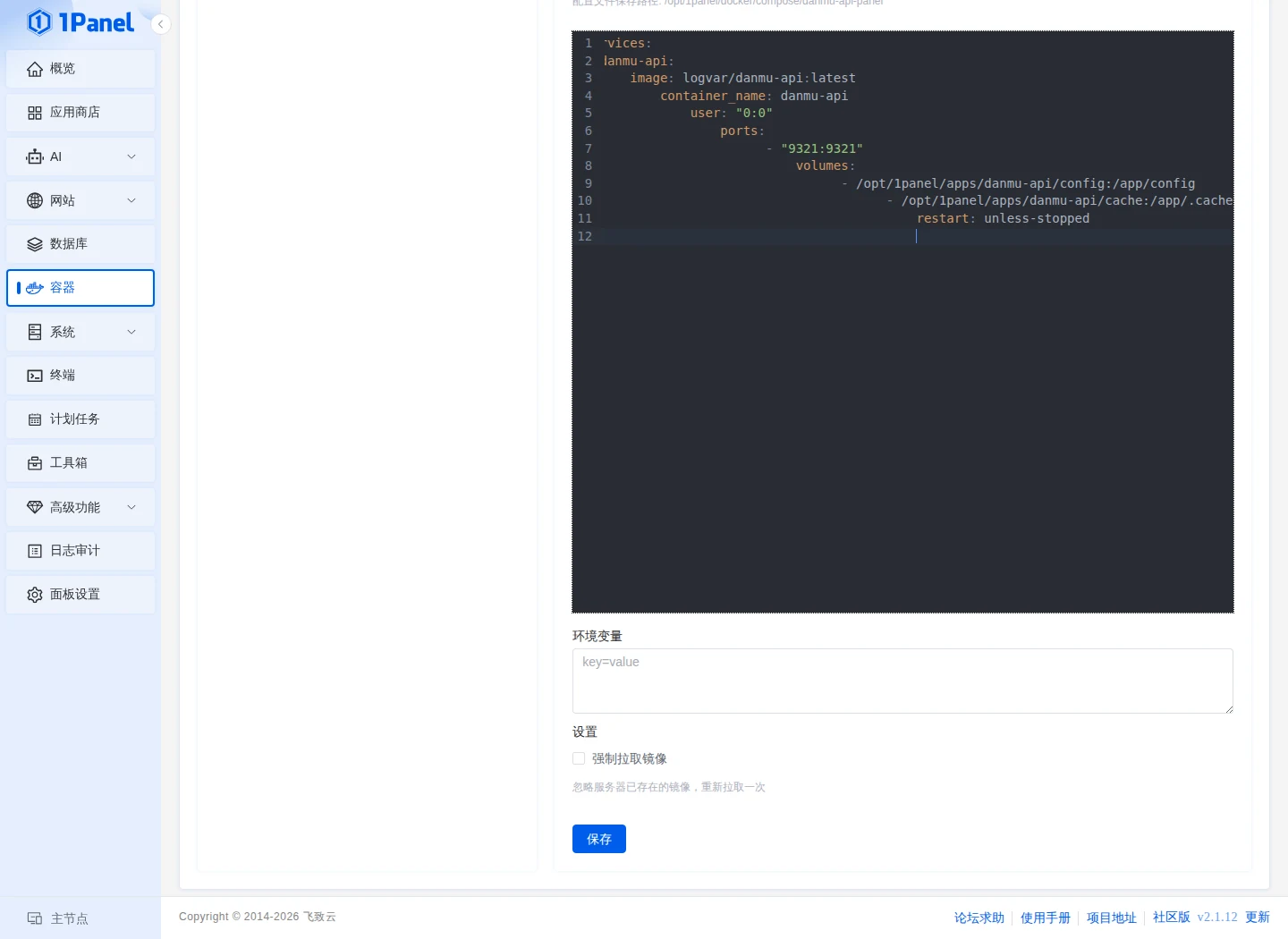The width and height of the screenshot is (1288, 939).
Task: Expand the 网站 submenu chevron
Action: (x=131, y=200)
